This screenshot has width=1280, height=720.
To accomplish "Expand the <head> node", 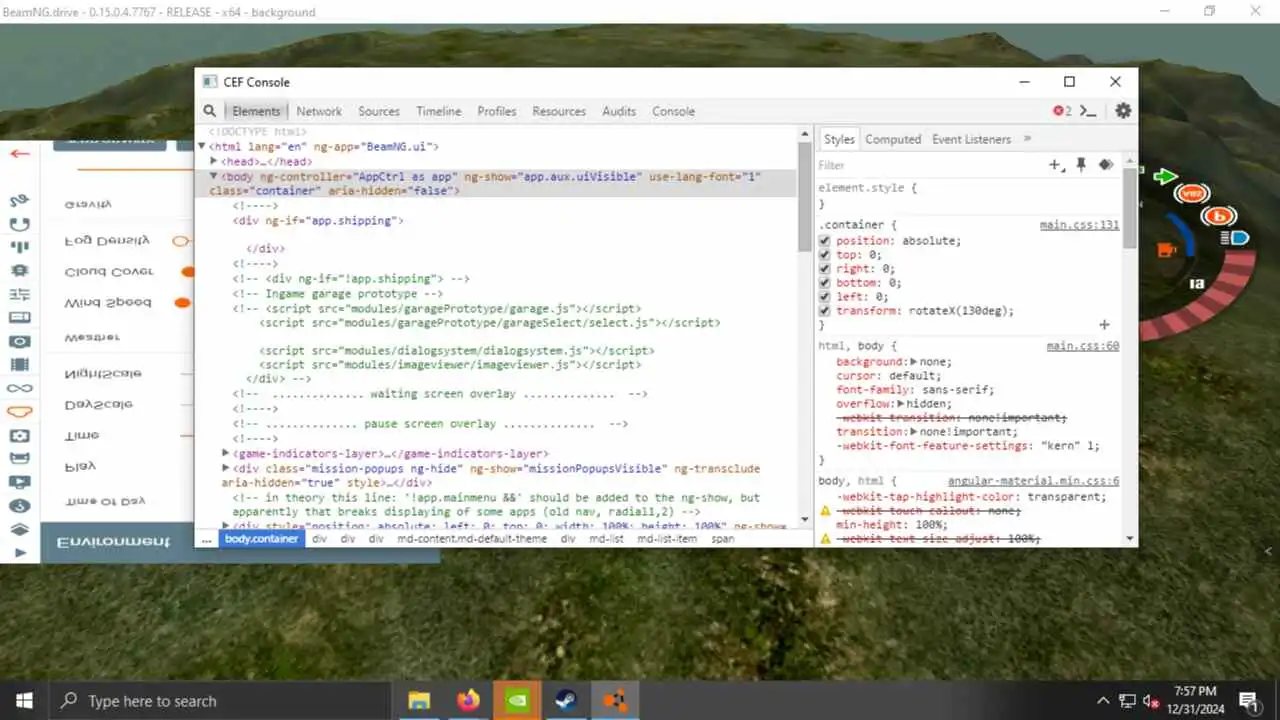I will [214, 161].
